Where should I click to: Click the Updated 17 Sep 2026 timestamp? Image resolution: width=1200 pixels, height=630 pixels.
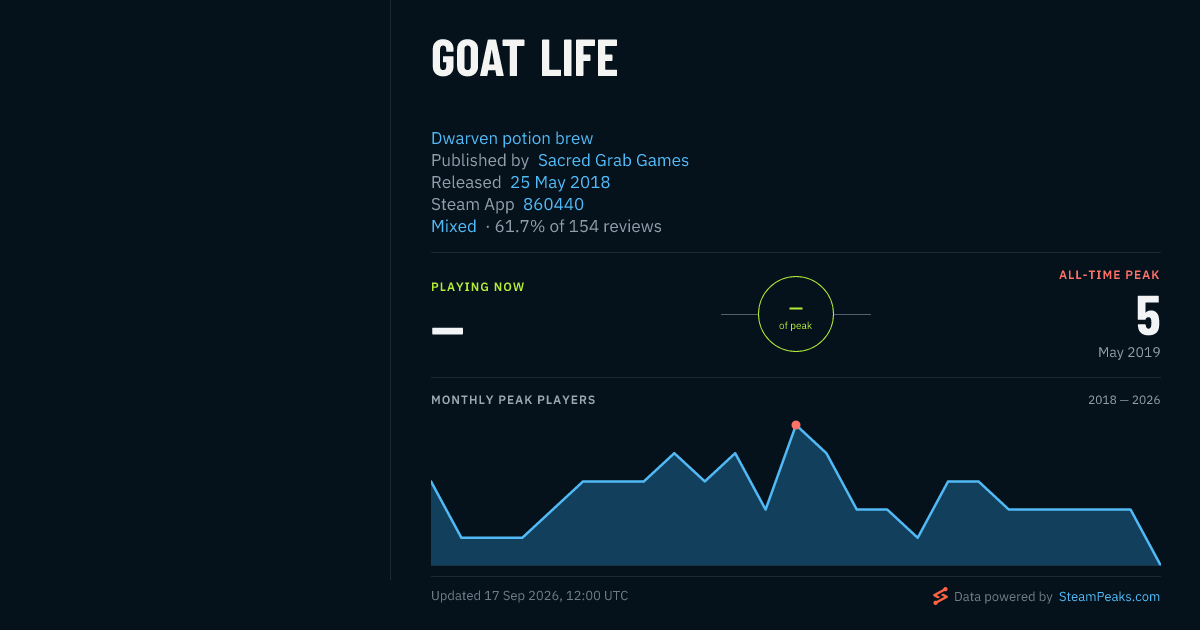530,596
